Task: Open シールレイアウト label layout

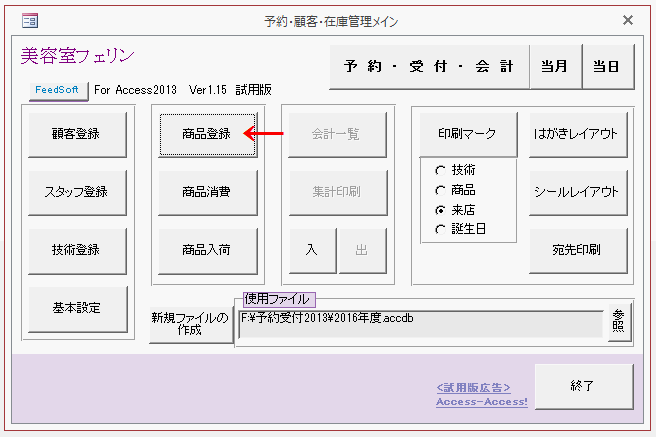Action: [x=578, y=192]
